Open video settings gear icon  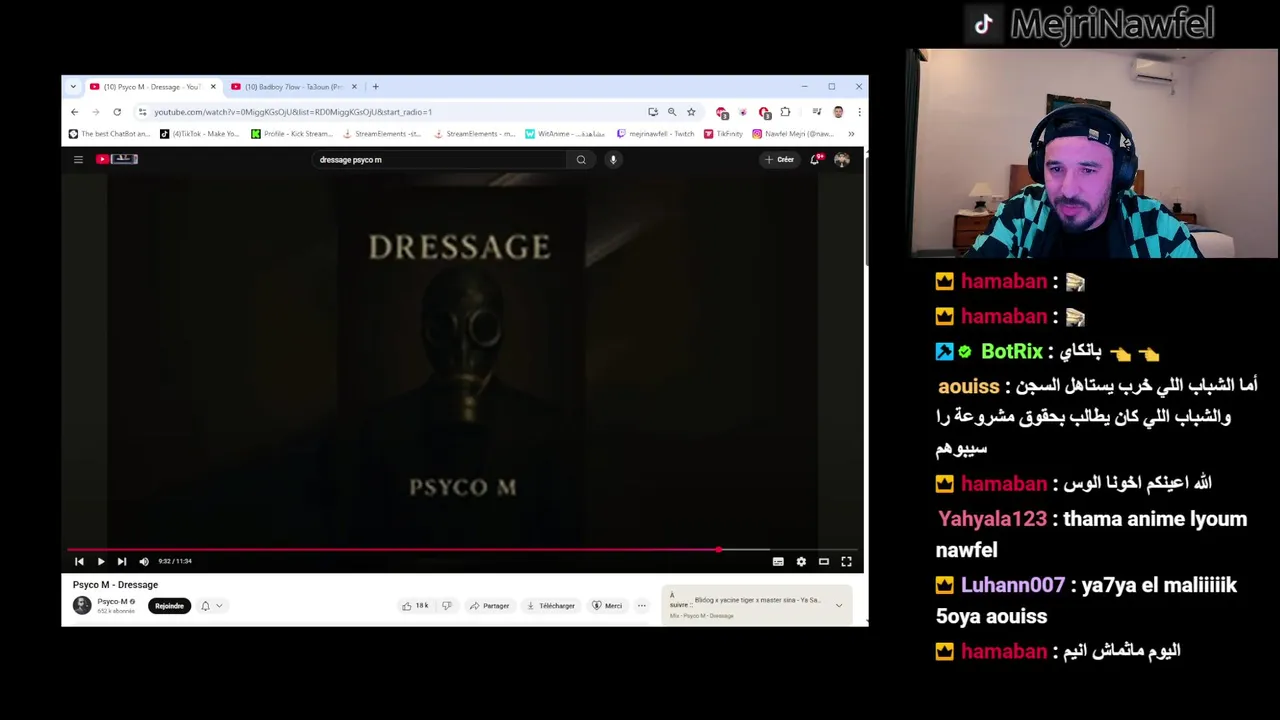801,562
